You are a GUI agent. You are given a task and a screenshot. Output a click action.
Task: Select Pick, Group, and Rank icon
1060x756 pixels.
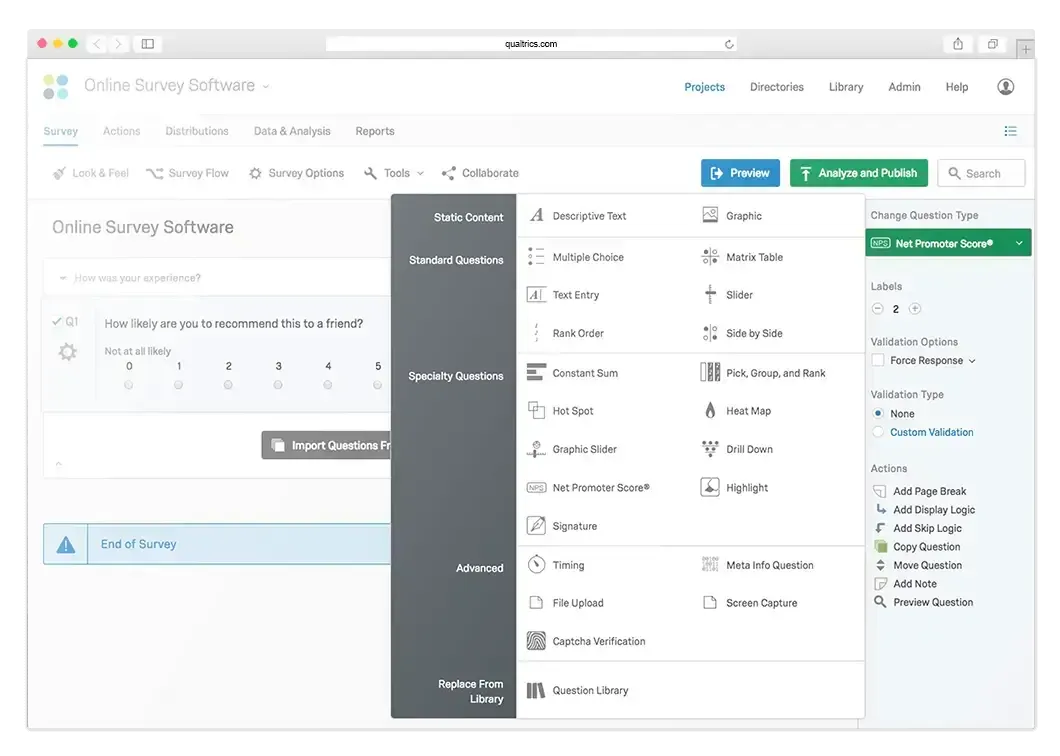tap(710, 372)
